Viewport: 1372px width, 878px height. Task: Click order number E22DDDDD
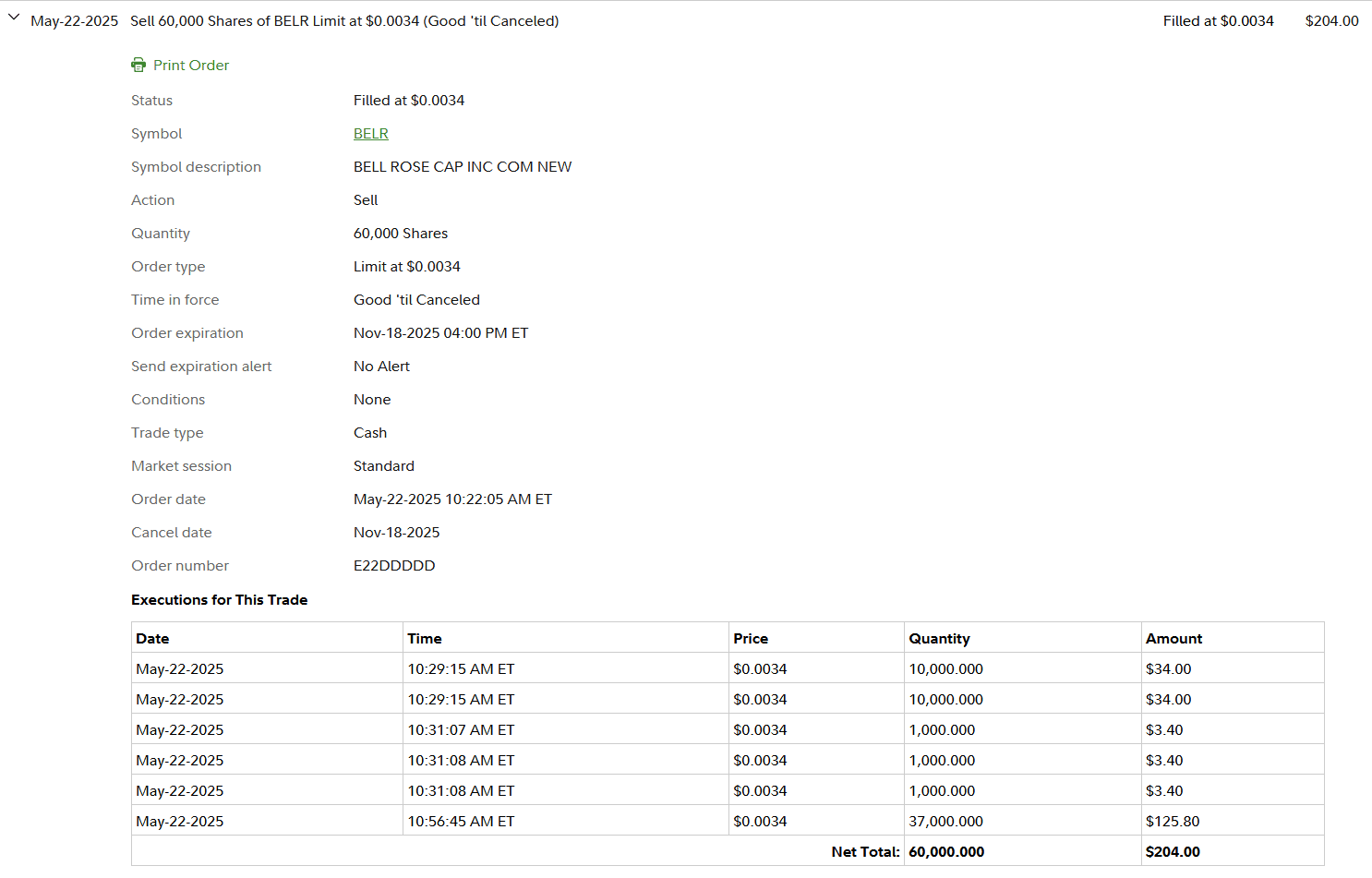[x=394, y=566]
